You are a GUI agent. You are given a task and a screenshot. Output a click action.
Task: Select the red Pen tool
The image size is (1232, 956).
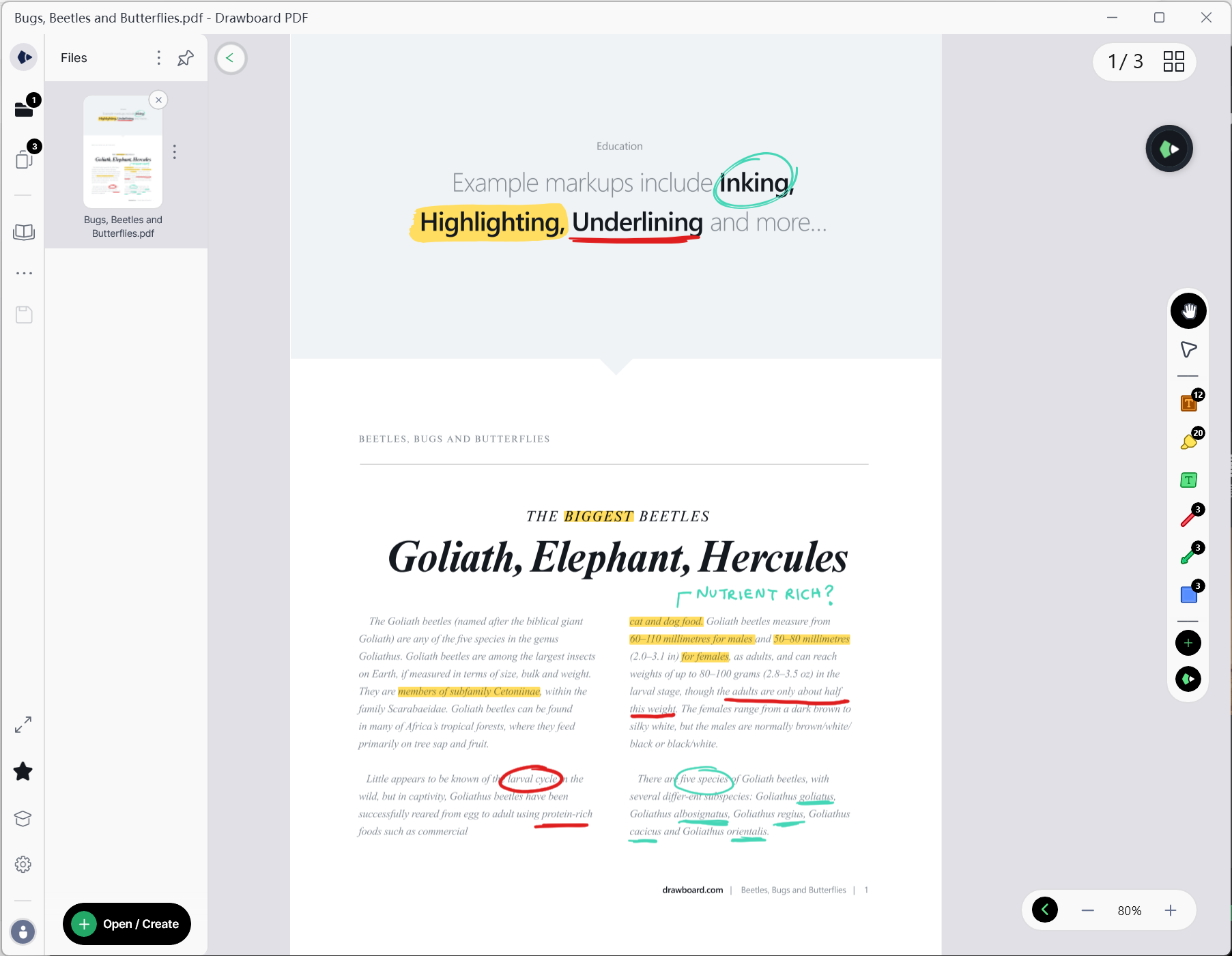pyautogui.click(x=1188, y=518)
